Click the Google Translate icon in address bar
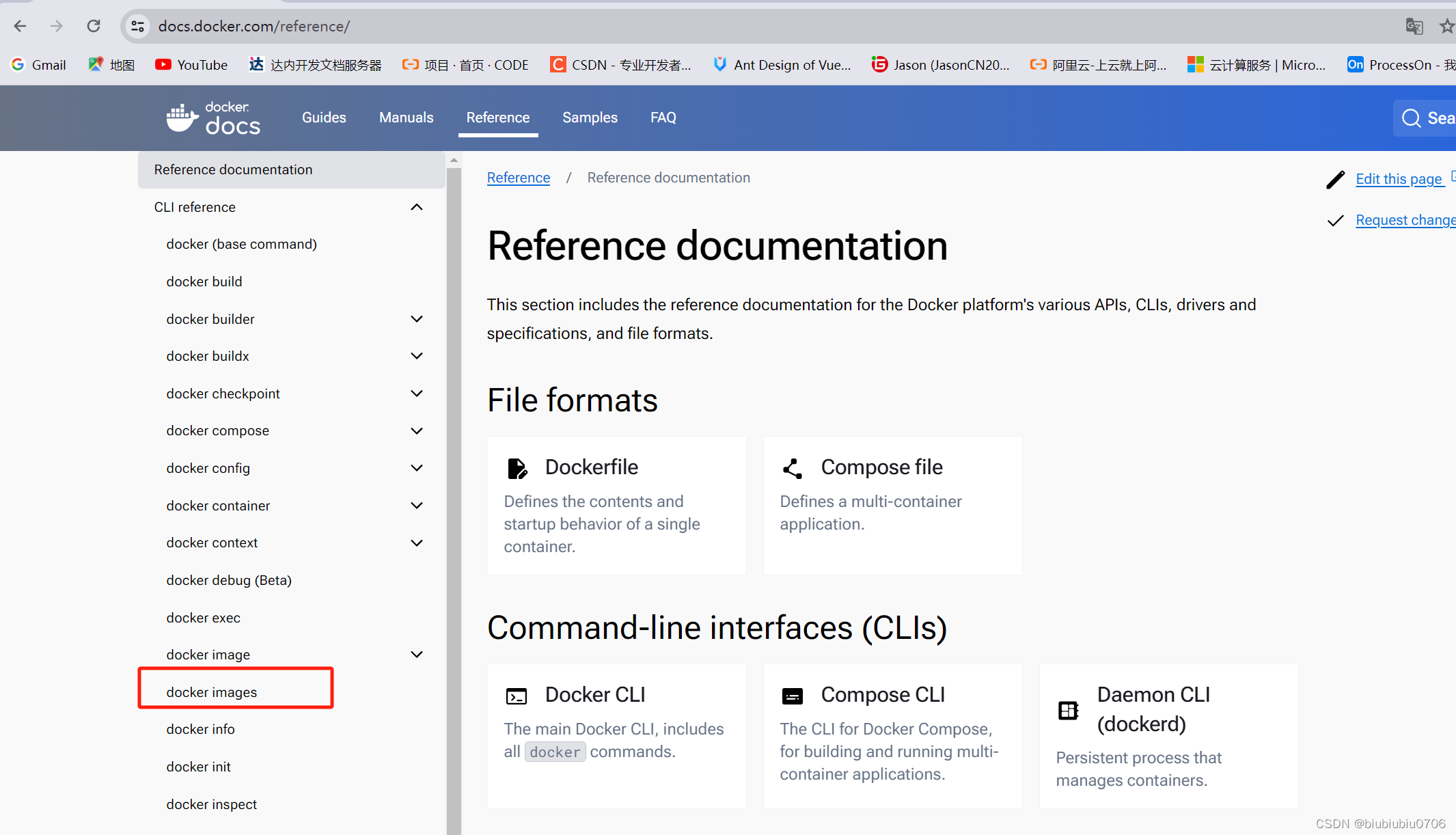 coord(1414,26)
